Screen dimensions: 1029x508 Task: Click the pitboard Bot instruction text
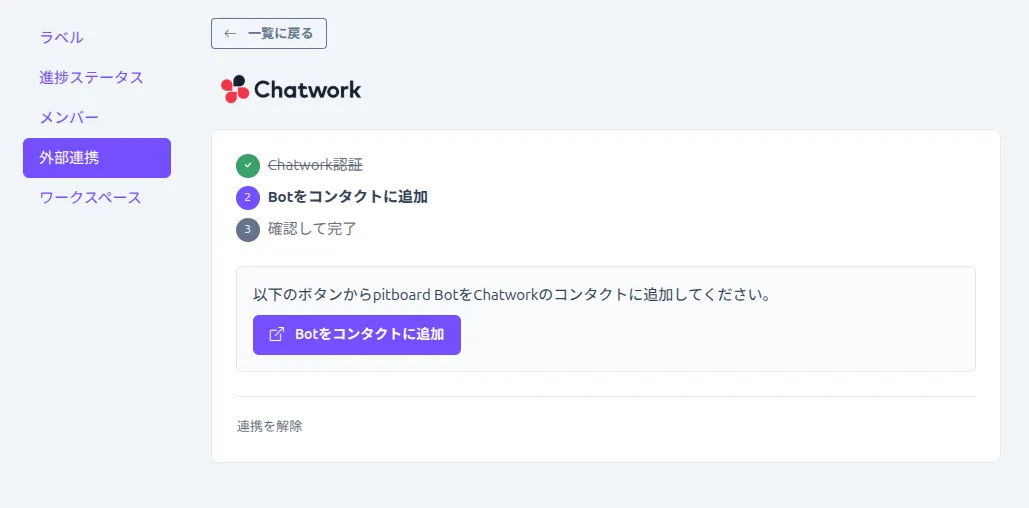click(x=511, y=295)
